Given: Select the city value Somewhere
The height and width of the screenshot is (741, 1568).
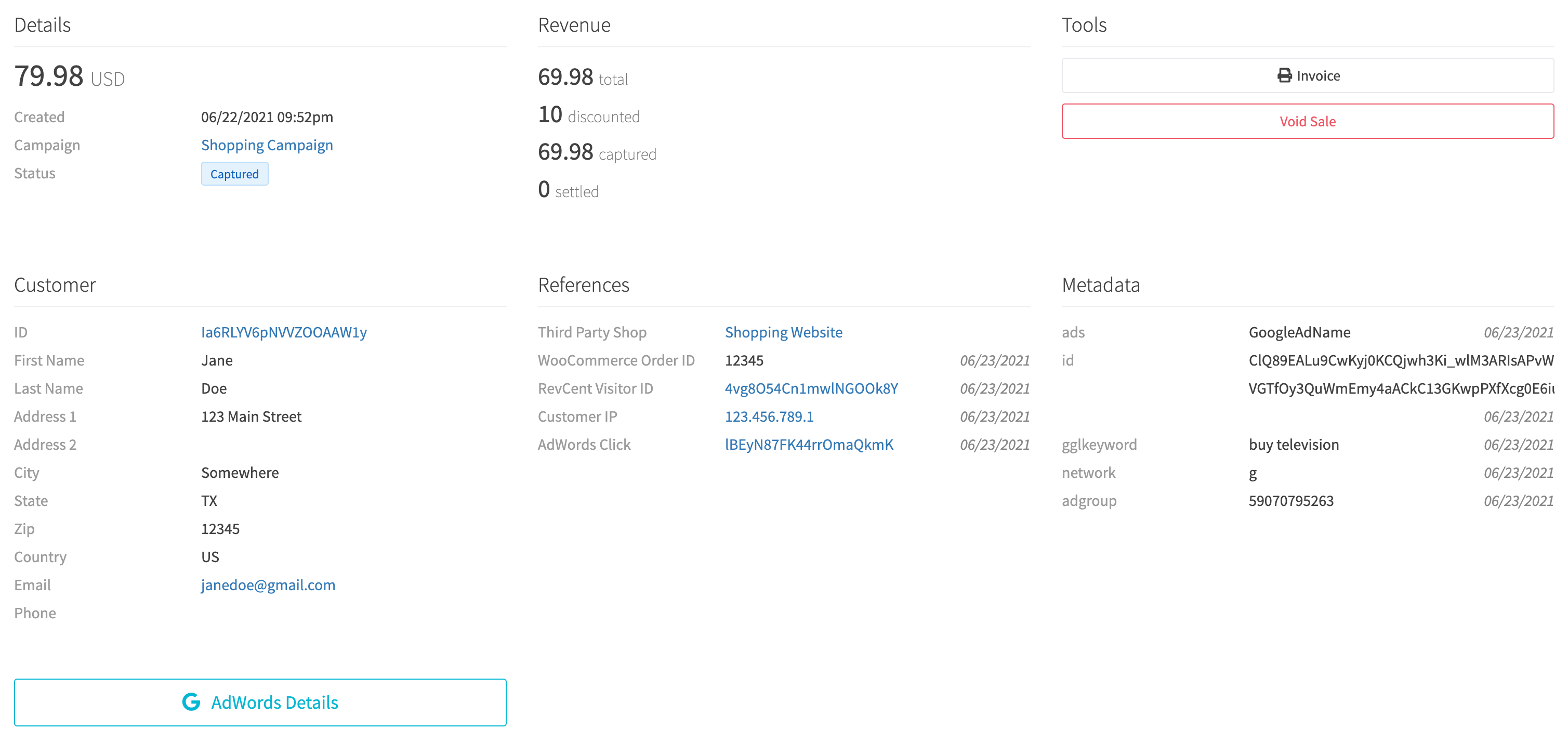Looking at the screenshot, I should [x=240, y=473].
